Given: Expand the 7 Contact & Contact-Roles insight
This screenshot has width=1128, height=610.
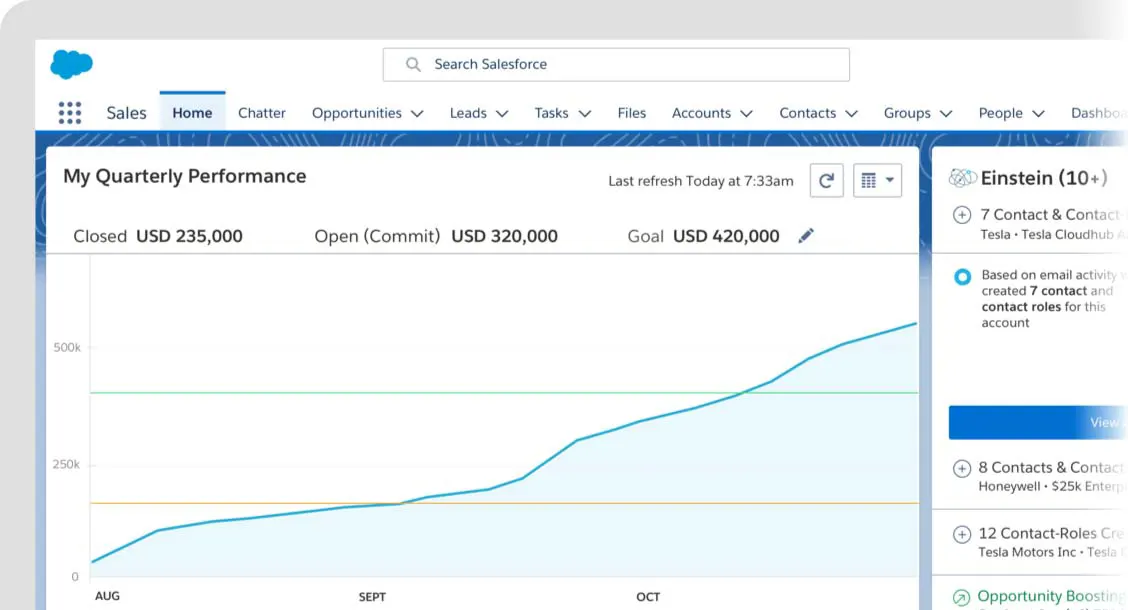Looking at the screenshot, I should 961,214.
